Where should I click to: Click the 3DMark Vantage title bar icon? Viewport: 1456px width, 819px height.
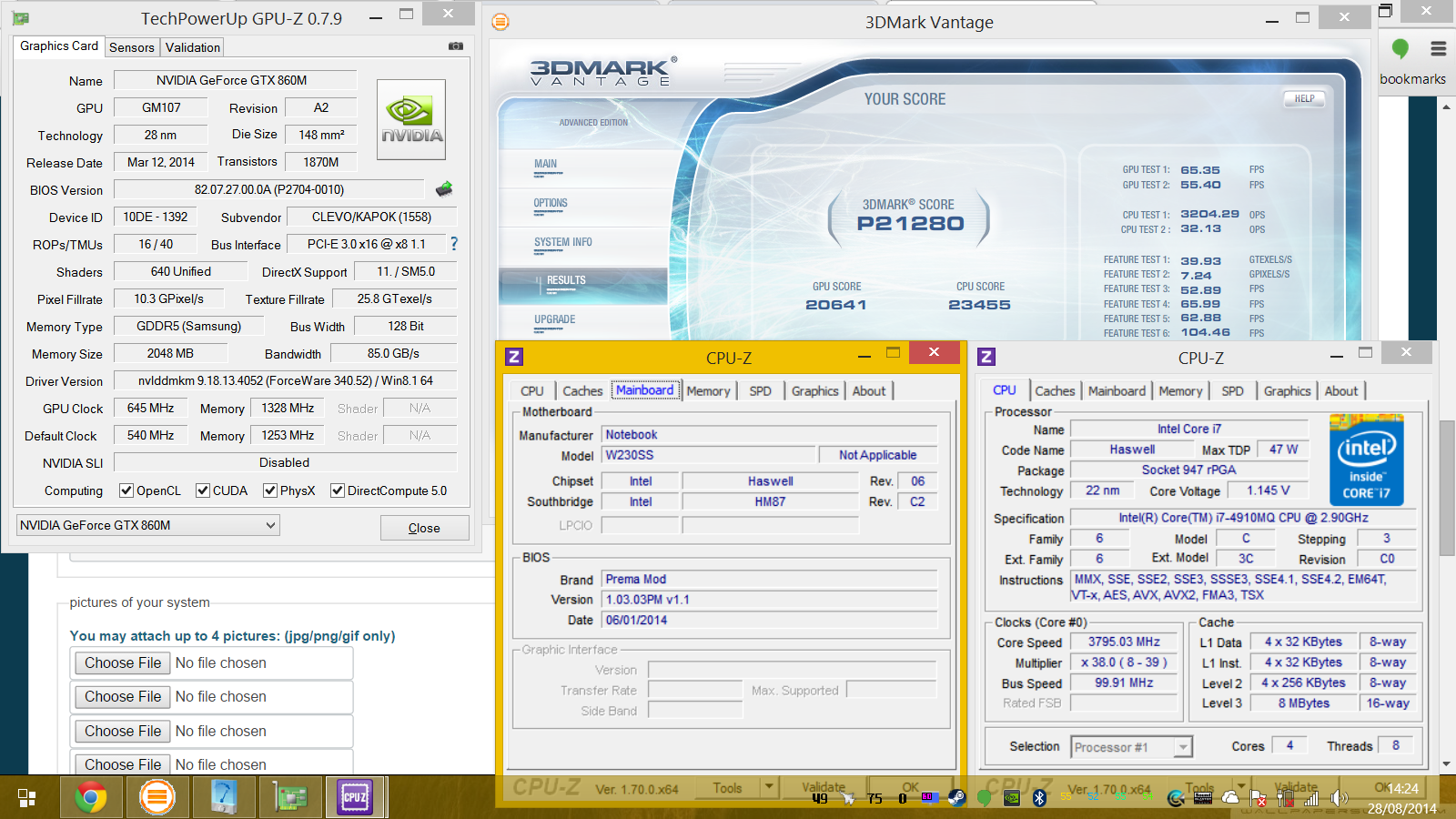click(500, 22)
